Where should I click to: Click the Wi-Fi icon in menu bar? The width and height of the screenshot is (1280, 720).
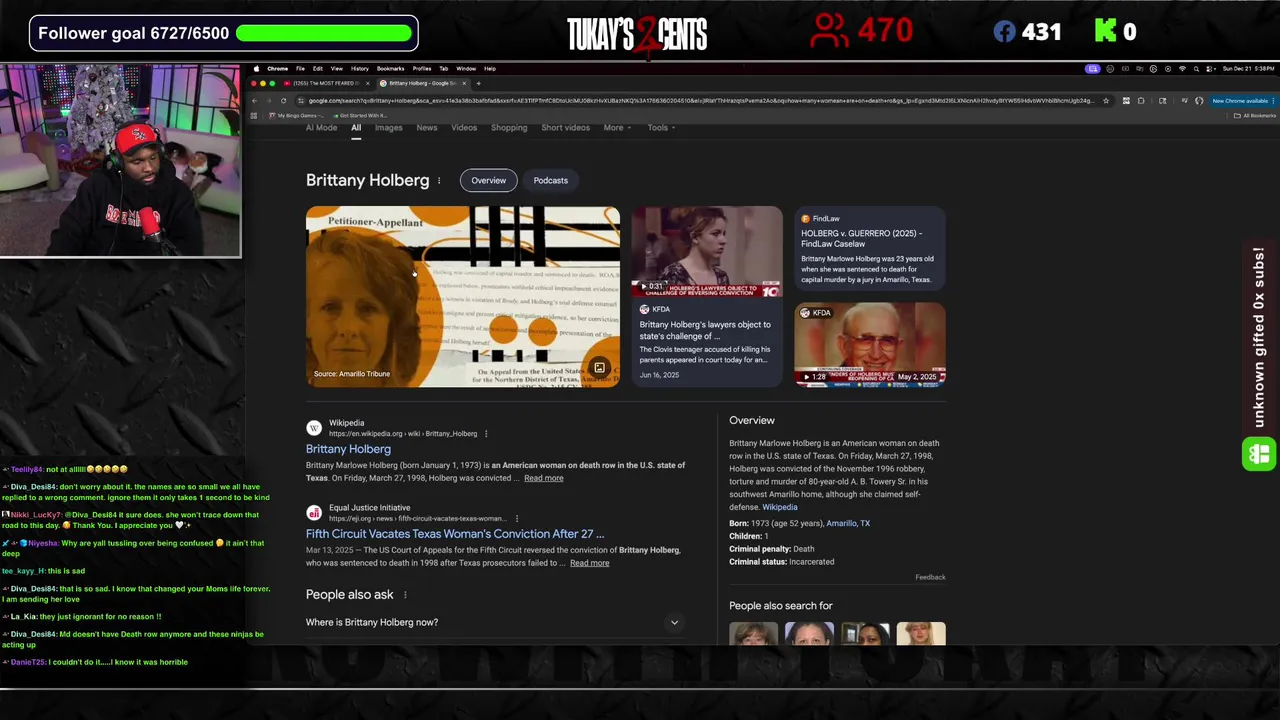1182,69
